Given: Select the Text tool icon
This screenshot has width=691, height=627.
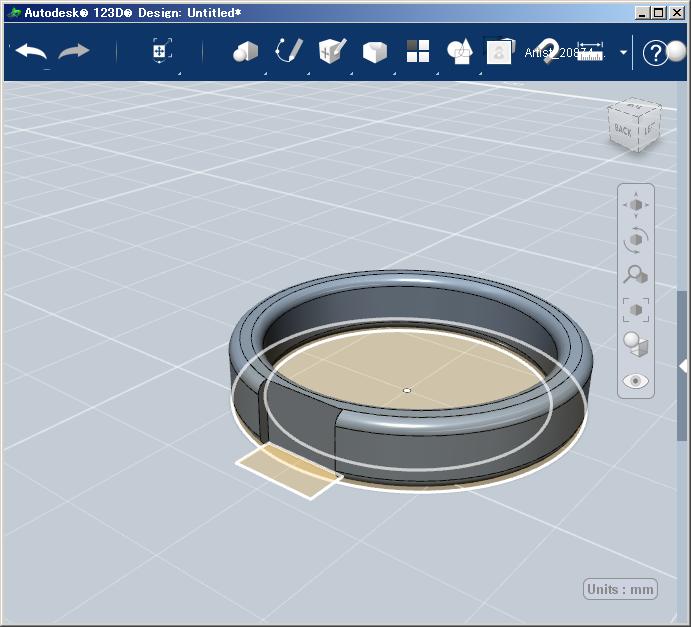Looking at the screenshot, I should [500, 52].
